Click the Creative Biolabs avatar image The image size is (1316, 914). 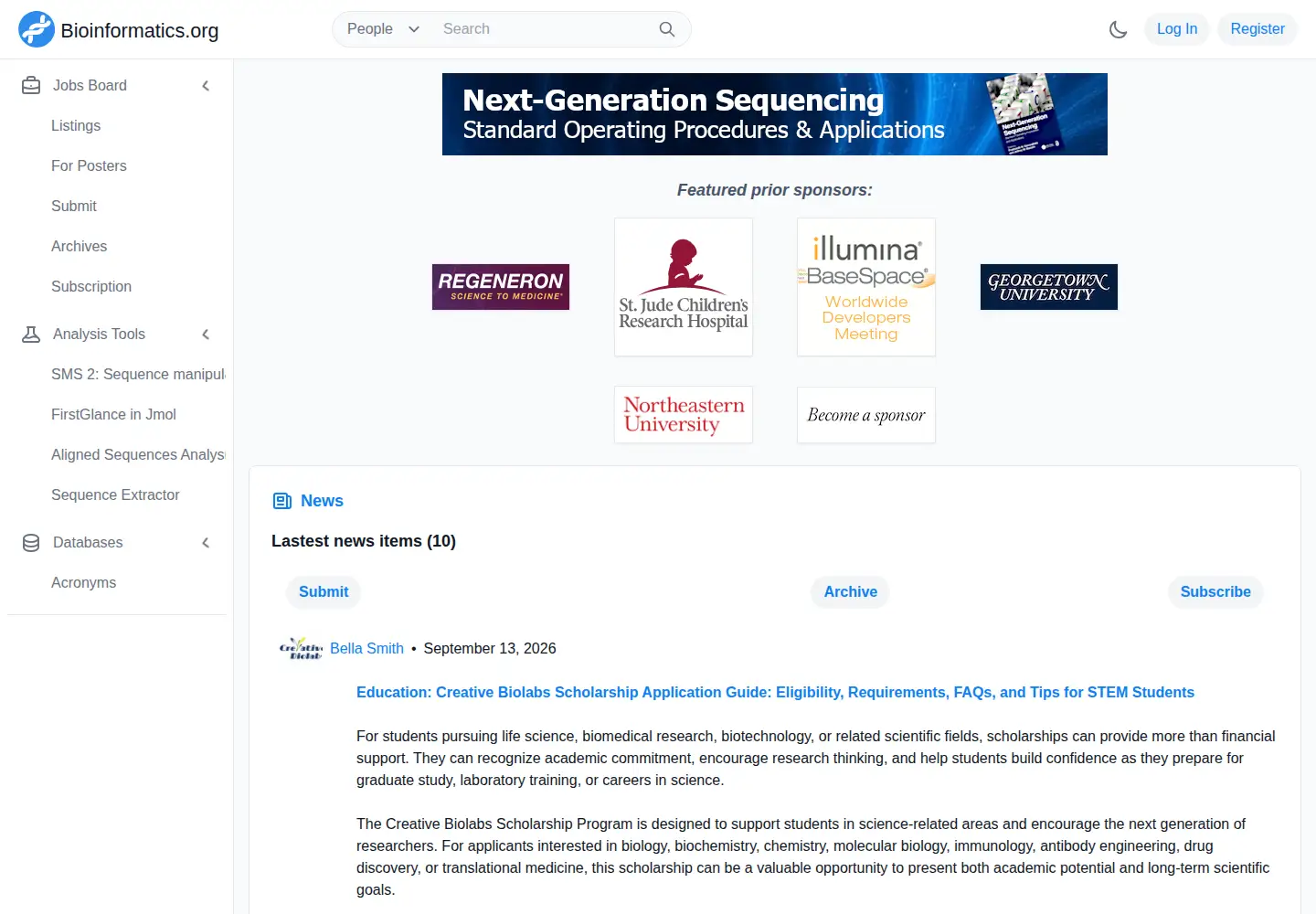click(x=301, y=648)
